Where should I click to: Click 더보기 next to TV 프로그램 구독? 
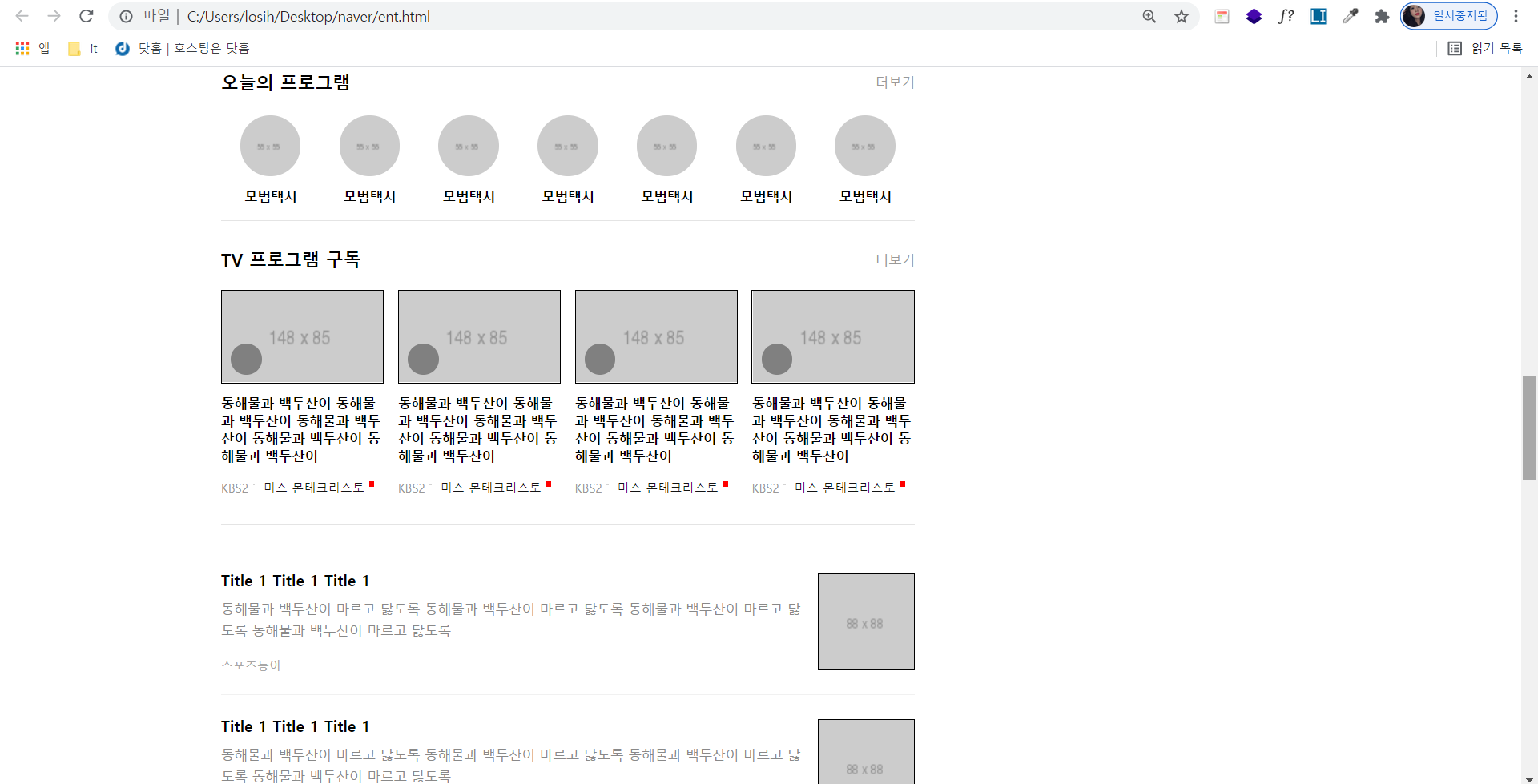click(x=895, y=259)
